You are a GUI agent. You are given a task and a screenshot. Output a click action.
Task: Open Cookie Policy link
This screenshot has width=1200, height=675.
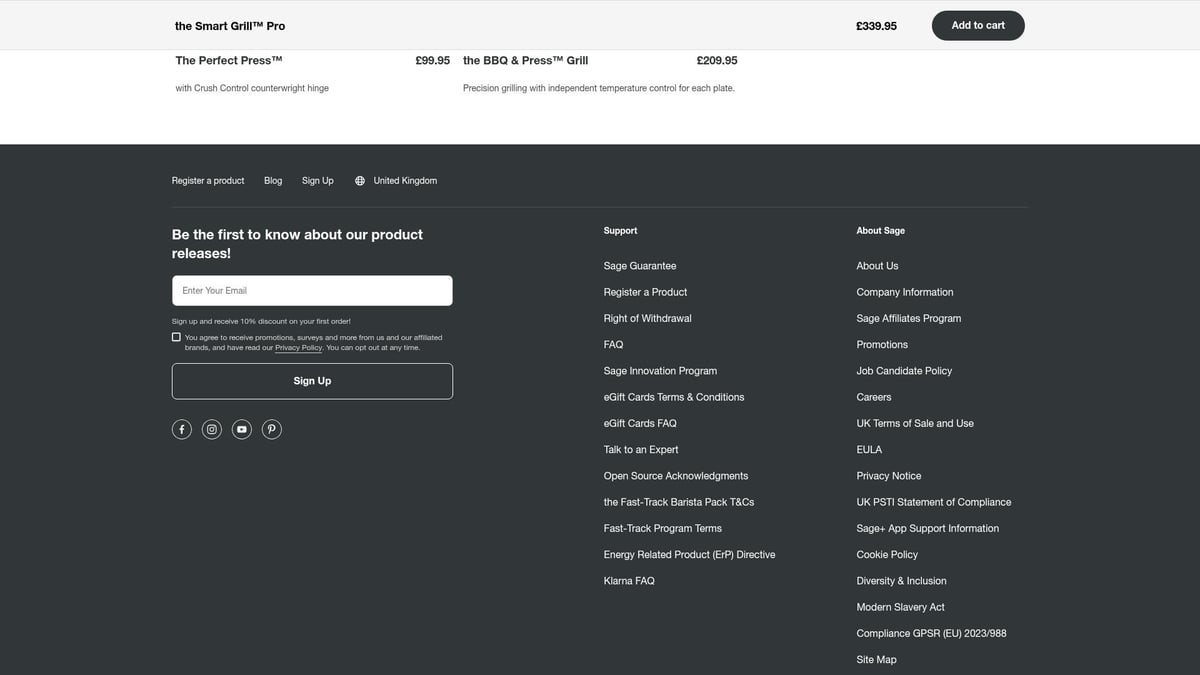[887, 555]
